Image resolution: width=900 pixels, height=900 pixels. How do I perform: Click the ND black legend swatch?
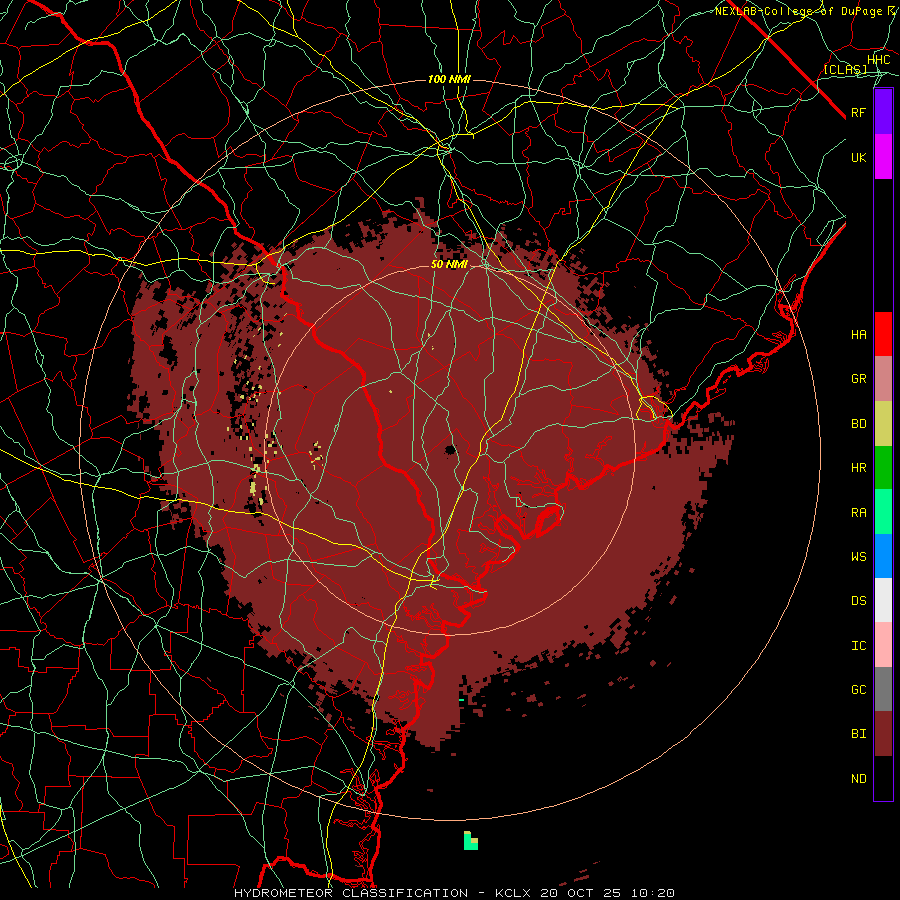[883, 778]
